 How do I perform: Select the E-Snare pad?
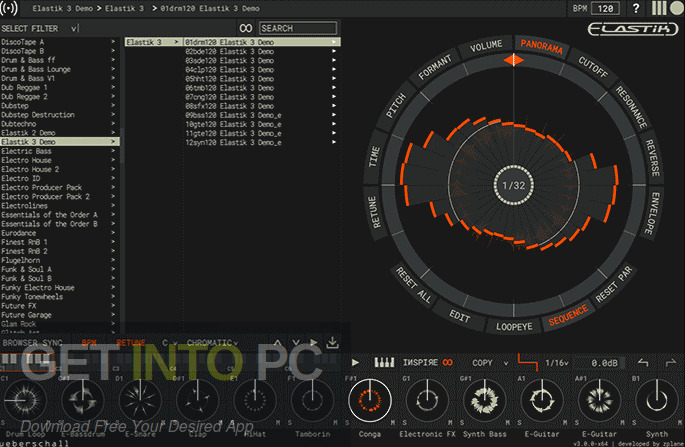click(140, 400)
